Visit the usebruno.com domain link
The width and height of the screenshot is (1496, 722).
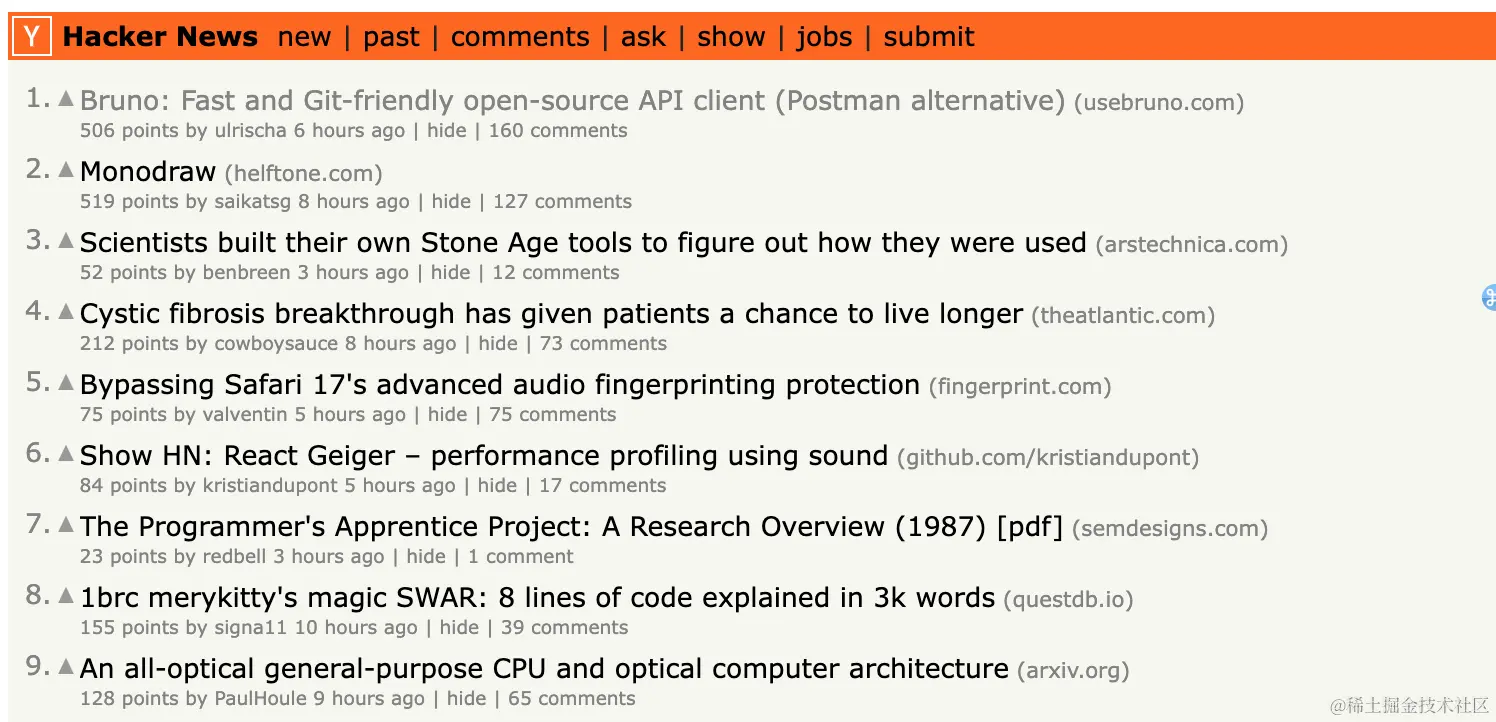[1158, 102]
